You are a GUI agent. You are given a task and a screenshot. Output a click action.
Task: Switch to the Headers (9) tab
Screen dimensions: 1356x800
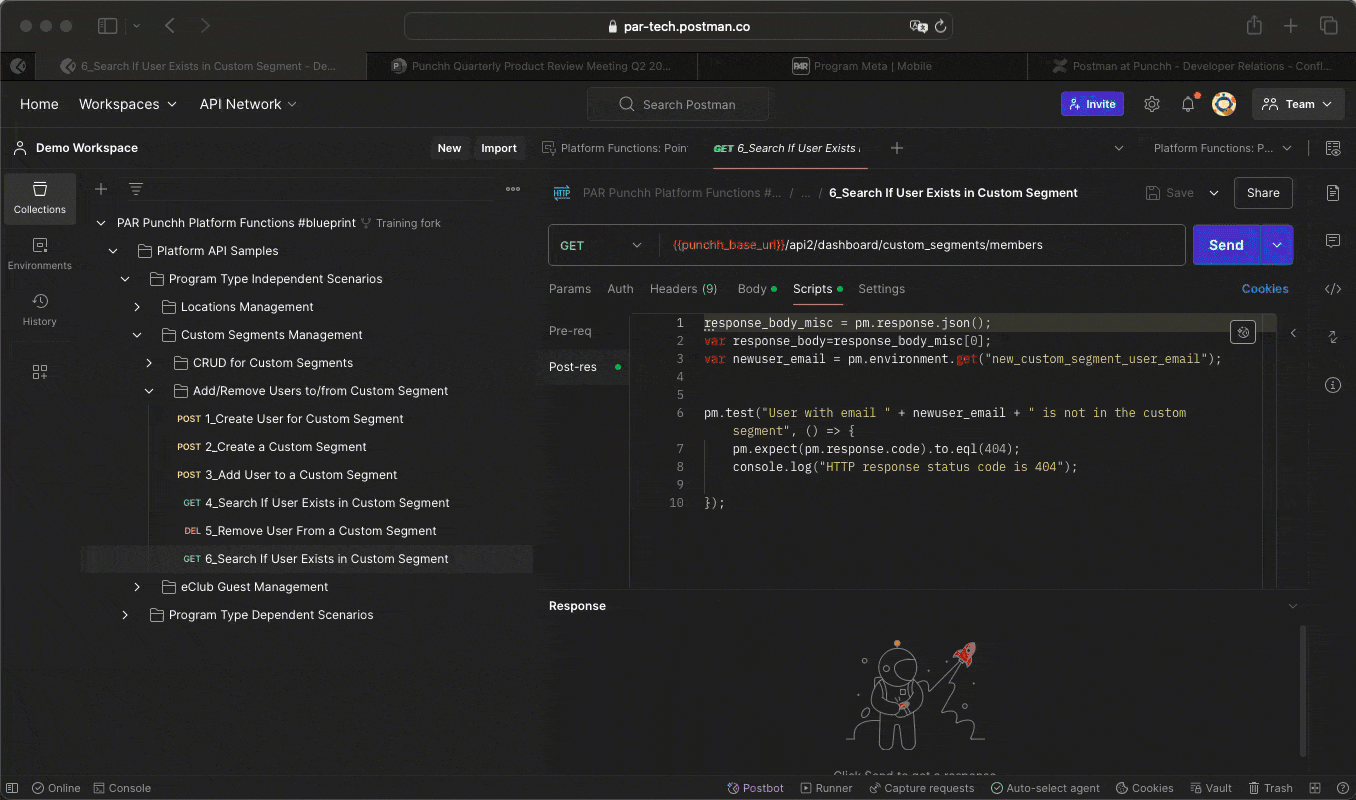pos(684,289)
